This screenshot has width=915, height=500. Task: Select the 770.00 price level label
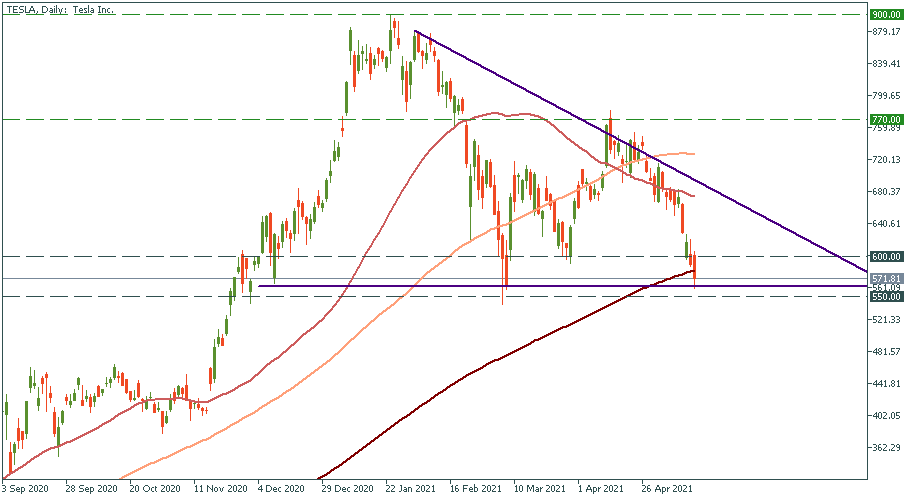pos(887,119)
